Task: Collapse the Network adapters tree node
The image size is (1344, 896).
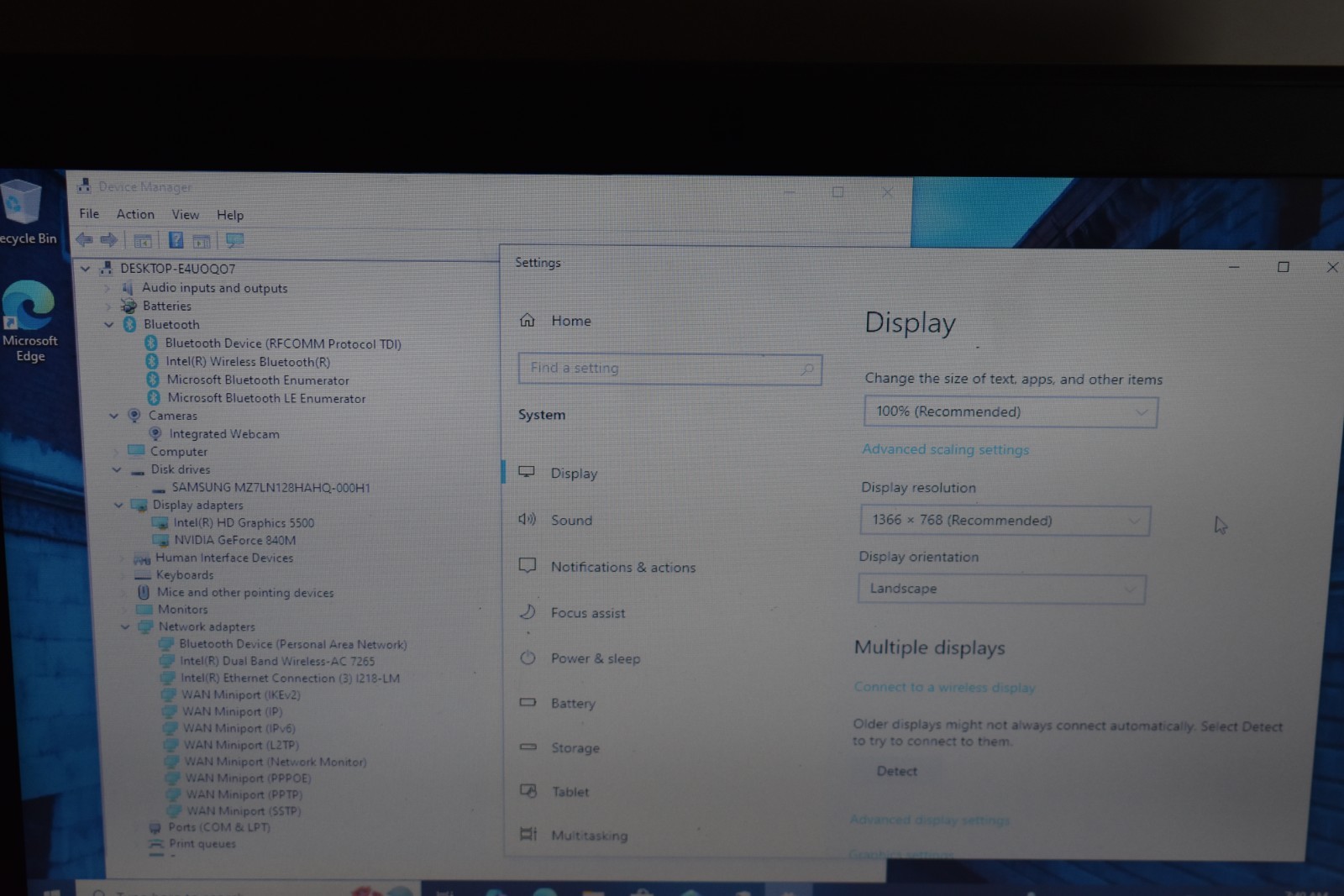Action: (x=125, y=626)
